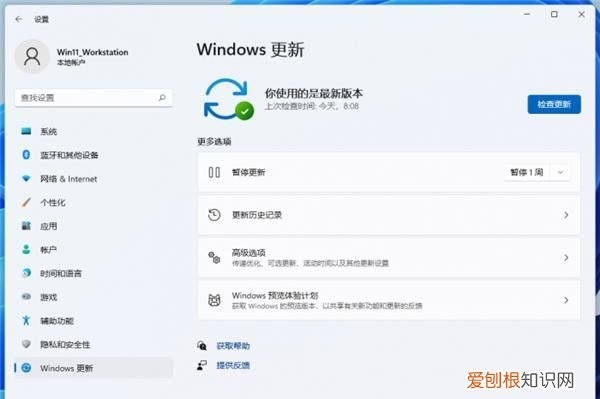The image size is (600, 399).
Task: Click the Bluetooth icon for 蓝牙和其他设备
Action: click(26, 155)
